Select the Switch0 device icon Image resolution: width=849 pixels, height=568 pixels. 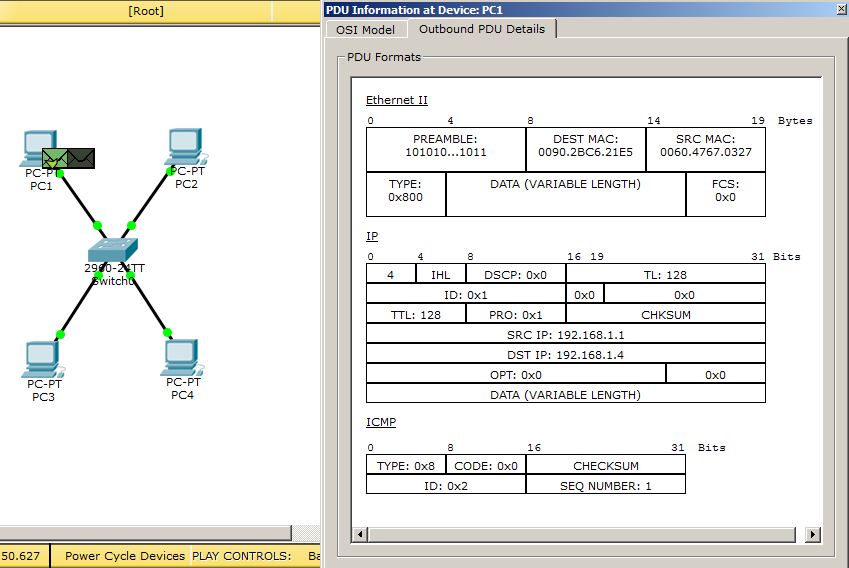pos(113,250)
